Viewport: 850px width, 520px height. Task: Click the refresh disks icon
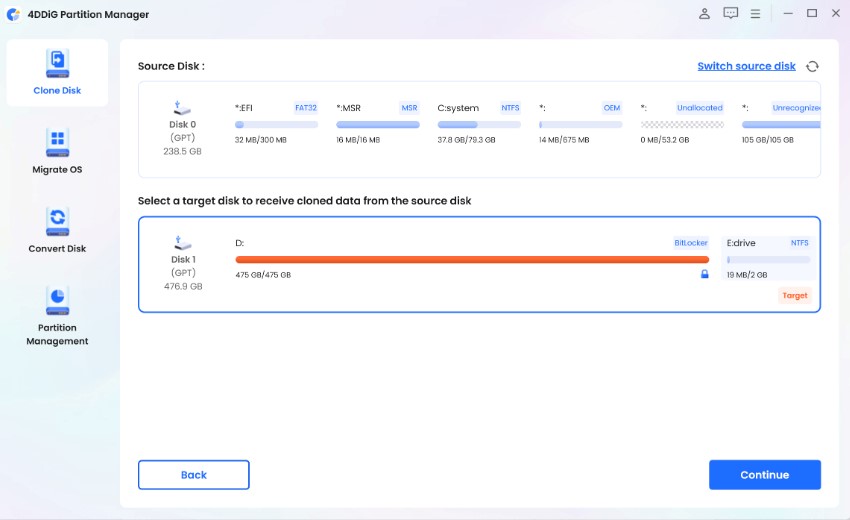point(812,66)
